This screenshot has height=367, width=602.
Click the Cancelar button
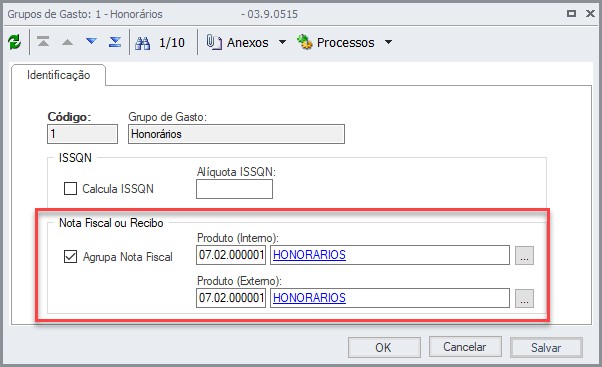coord(465,347)
